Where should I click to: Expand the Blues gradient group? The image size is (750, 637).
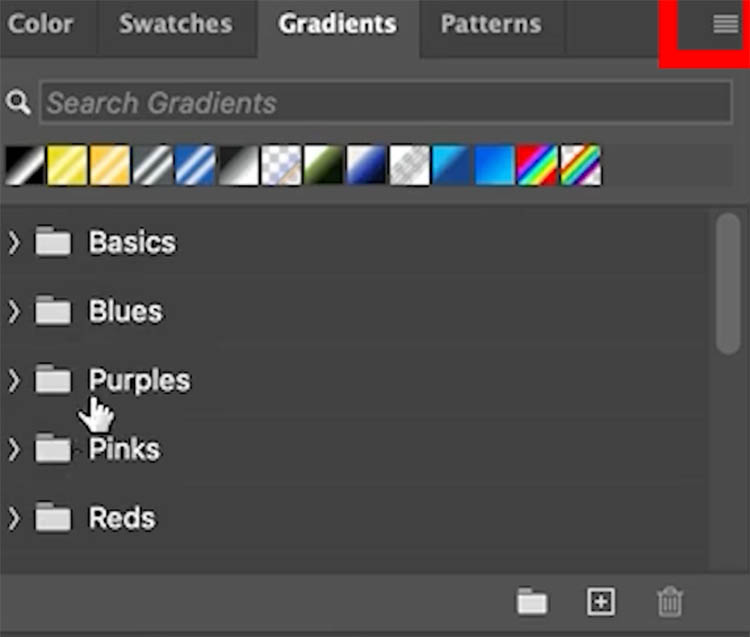coord(14,311)
